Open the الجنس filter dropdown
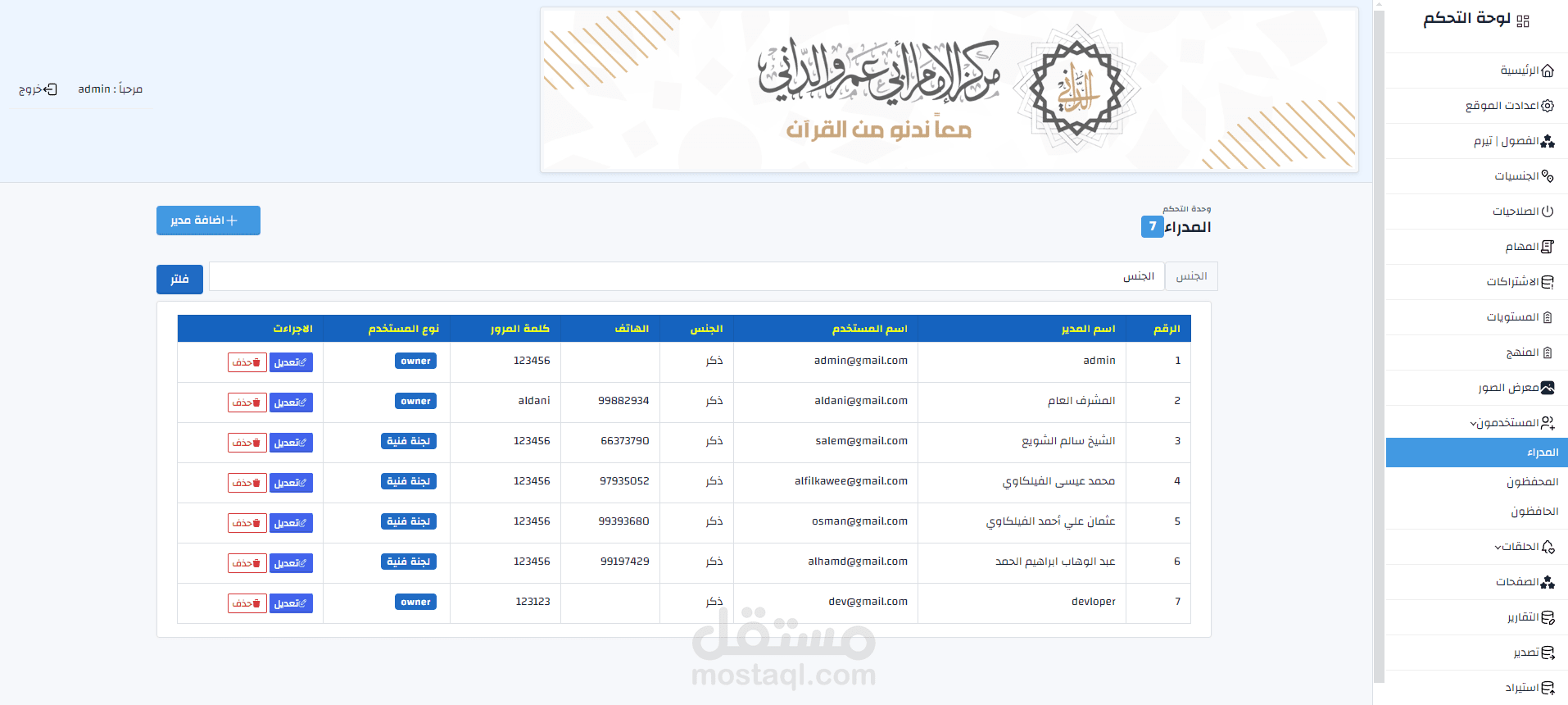Image resolution: width=1568 pixels, height=705 pixels. point(687,276)
